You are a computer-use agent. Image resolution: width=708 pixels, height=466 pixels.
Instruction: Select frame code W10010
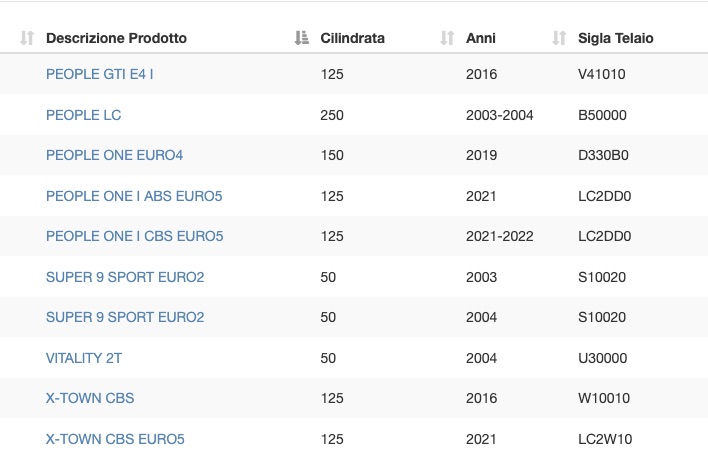(x=604, y=398)
